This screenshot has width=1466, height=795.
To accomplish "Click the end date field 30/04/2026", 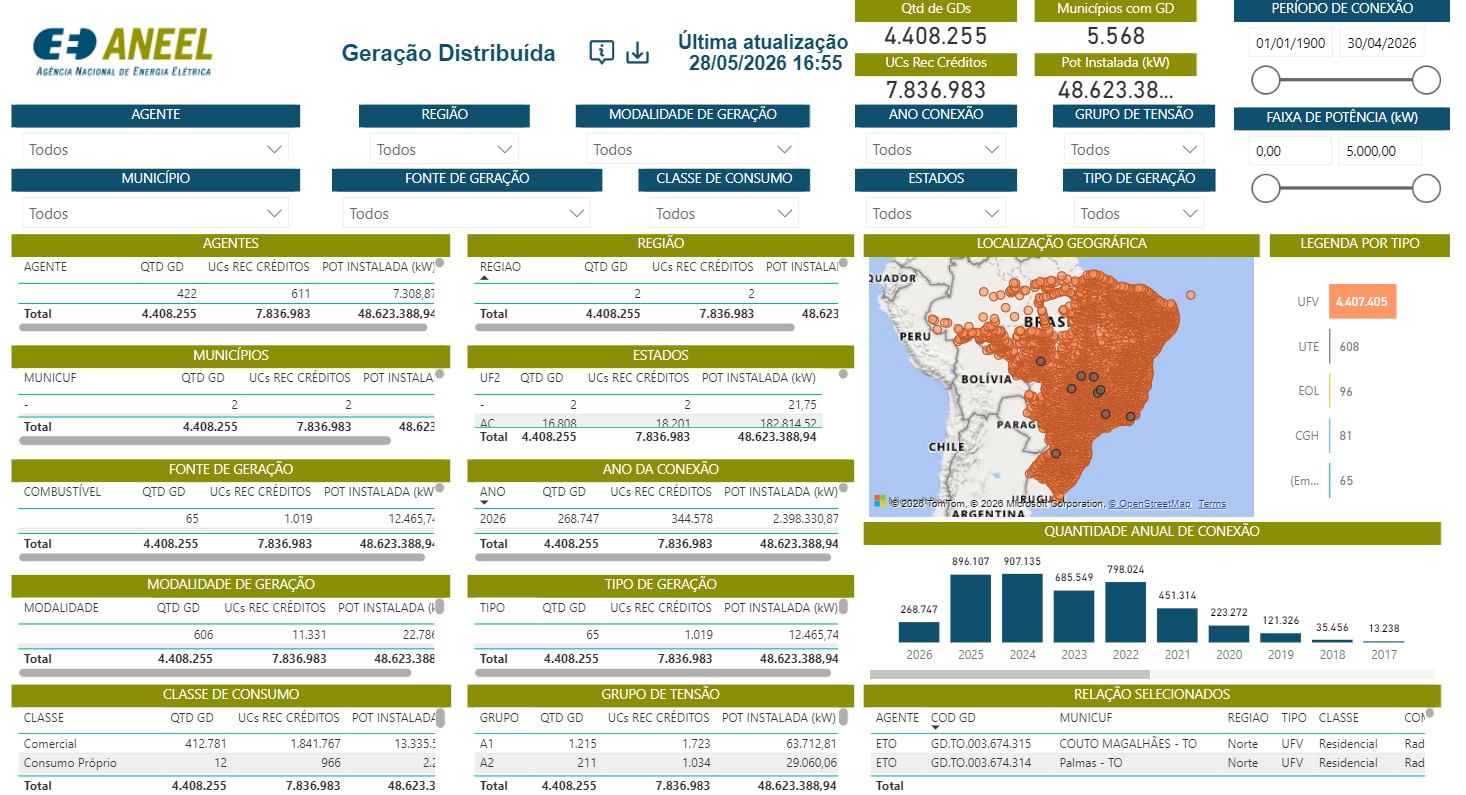I will [1381, 43].
